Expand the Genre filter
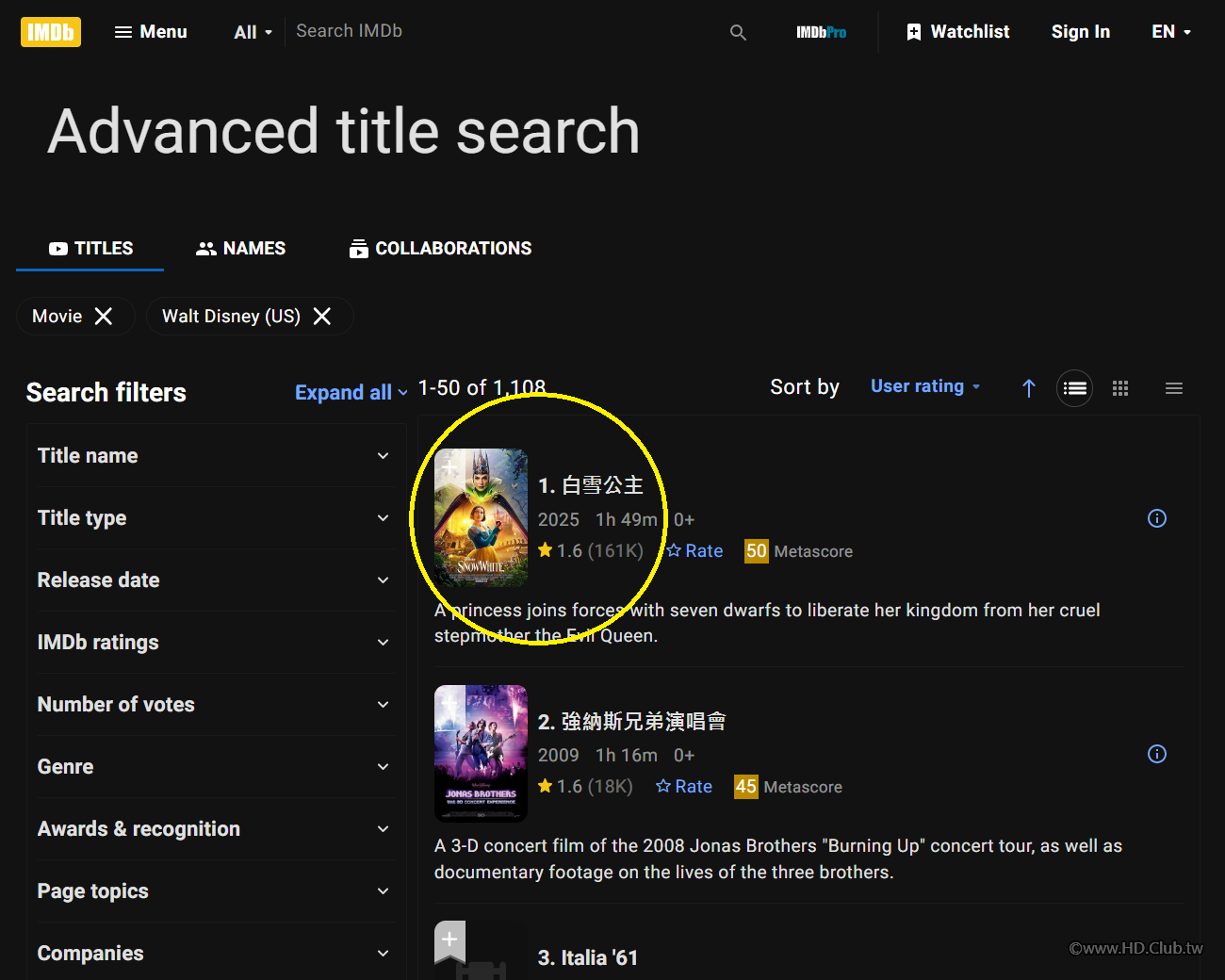The width and height of the screenshot is (1225, 980). 215,767
